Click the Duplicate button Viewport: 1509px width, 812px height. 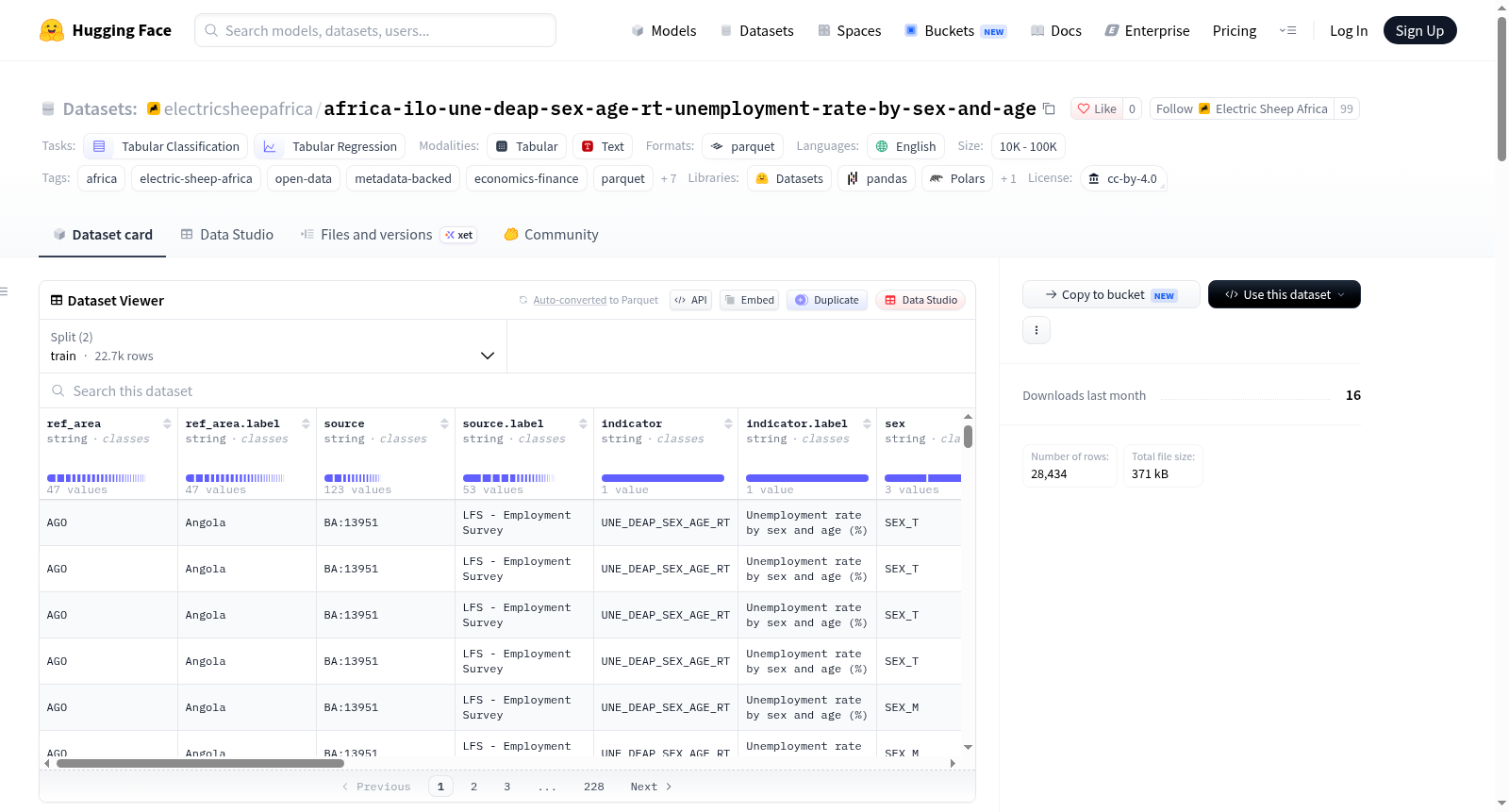(x=827, y=300)
